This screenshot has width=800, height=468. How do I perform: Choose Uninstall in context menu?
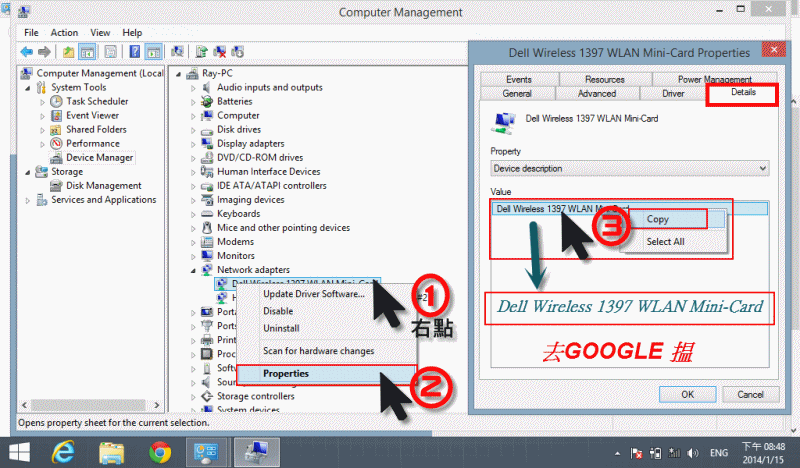(281, 329)
